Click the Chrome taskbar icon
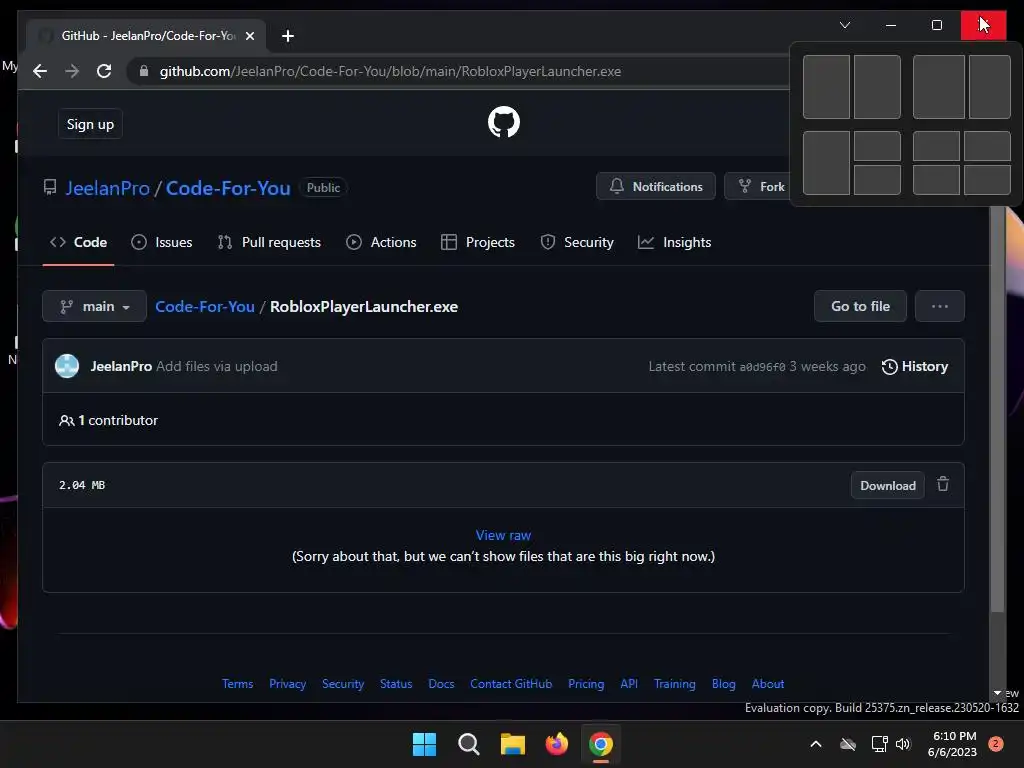The image size is (1024, 768). pos(601,744)
